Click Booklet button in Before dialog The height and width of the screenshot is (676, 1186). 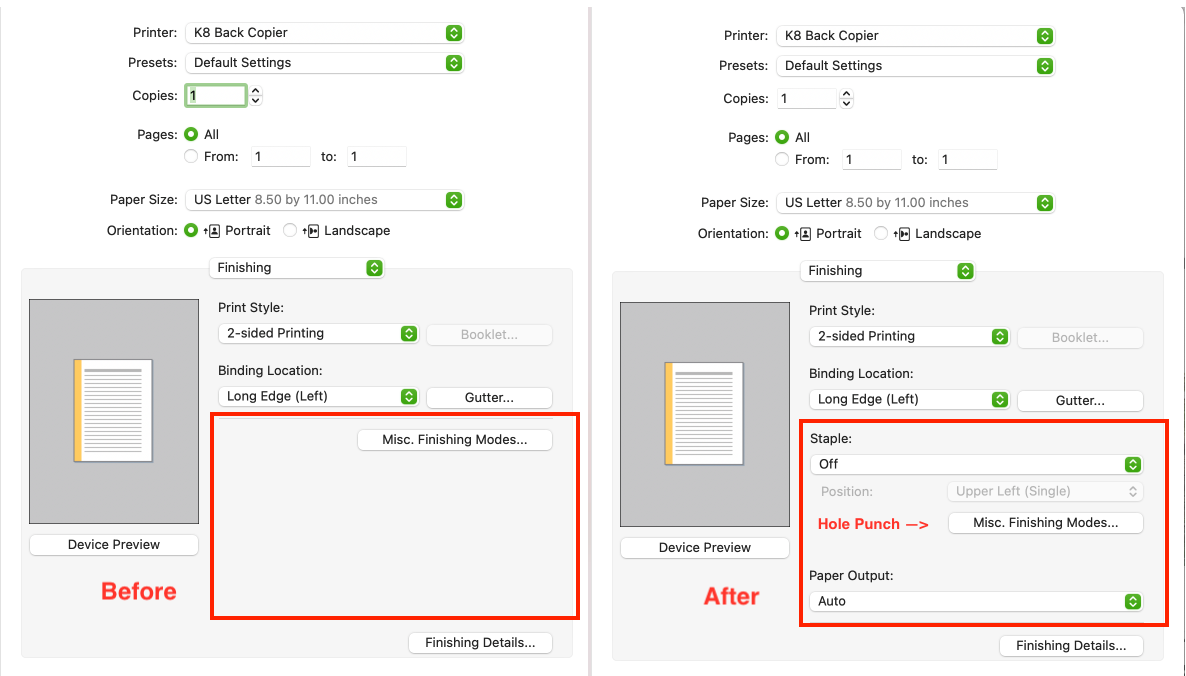coord(489,334)
